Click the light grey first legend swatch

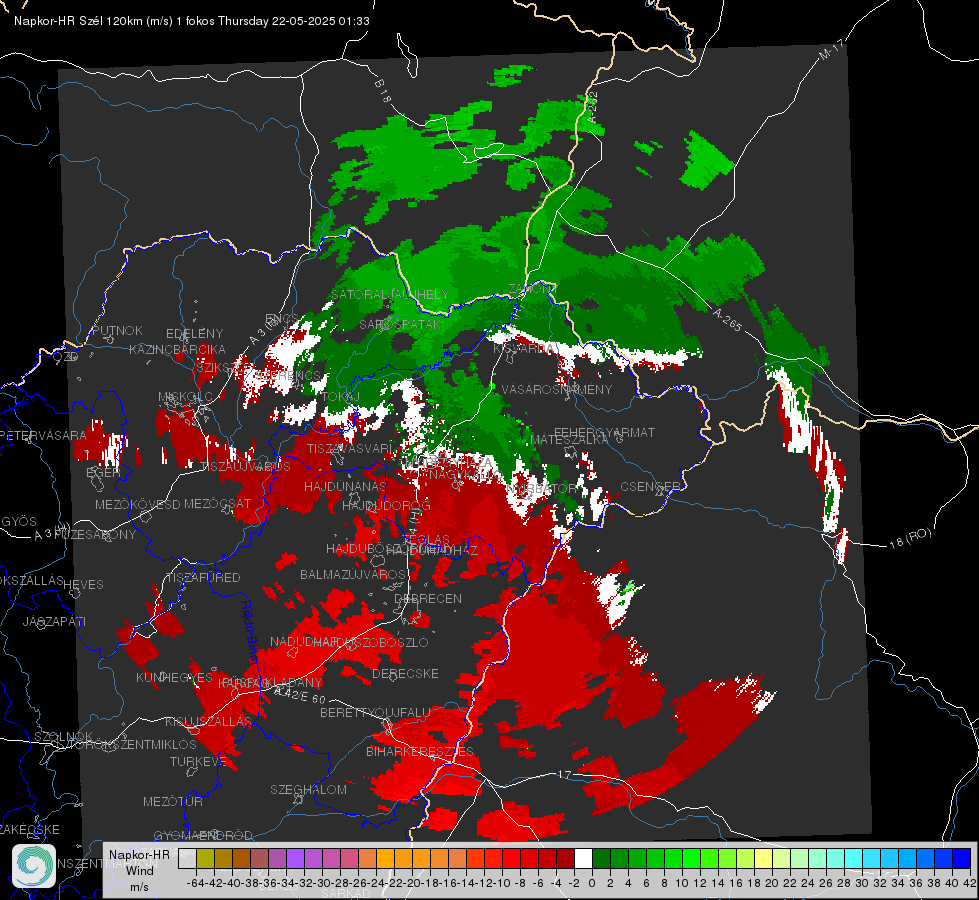coord(187,858)
